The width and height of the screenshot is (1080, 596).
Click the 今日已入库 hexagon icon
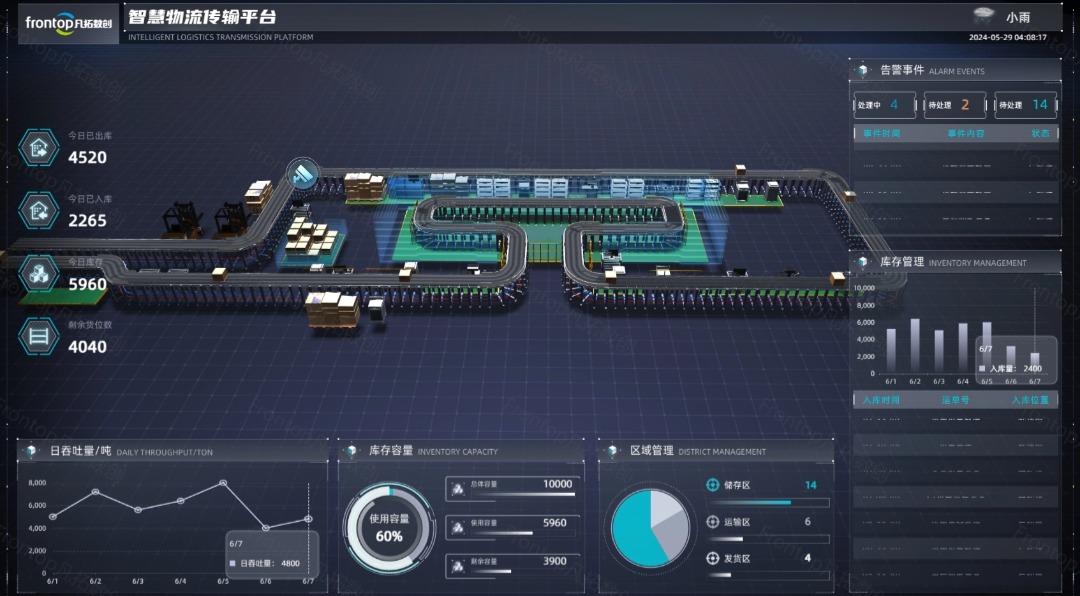tap(39, 211)
